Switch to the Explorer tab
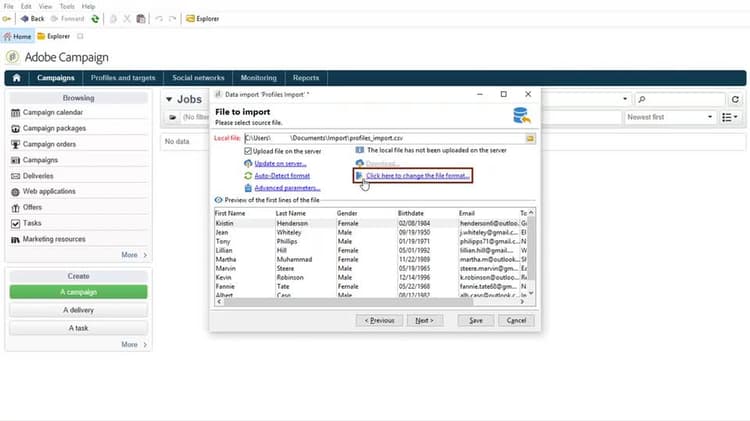The height and width of the screenshot is (421, 750). click(x=54, y=36)
